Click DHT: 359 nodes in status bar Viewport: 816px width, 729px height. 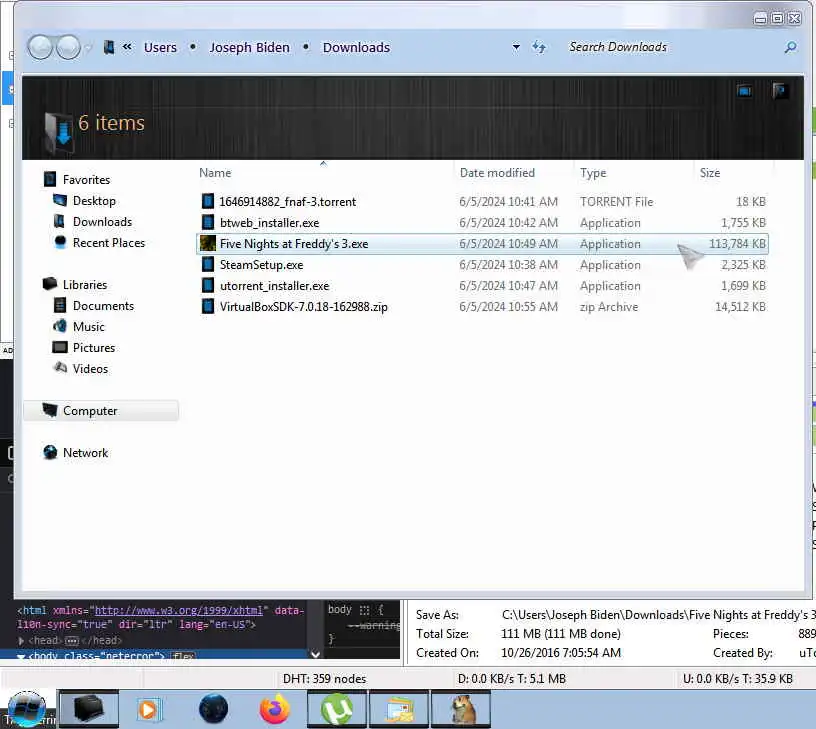coord(324,679)
